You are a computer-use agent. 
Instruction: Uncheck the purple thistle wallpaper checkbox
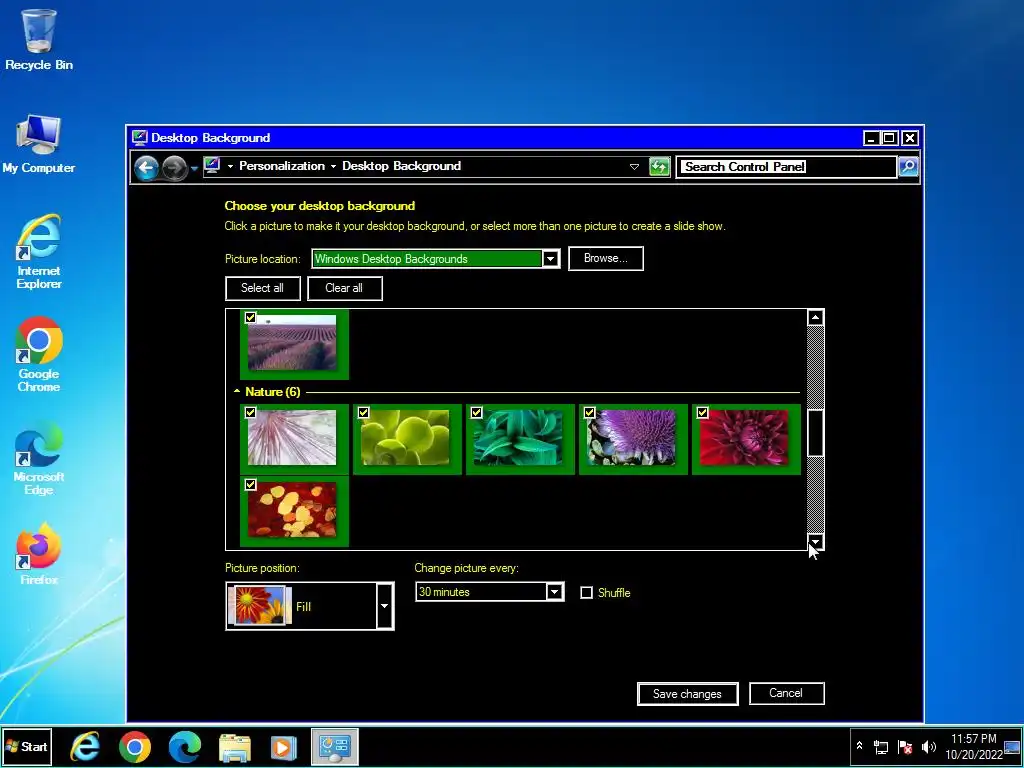pyautogui.click(x=590, y=413)
